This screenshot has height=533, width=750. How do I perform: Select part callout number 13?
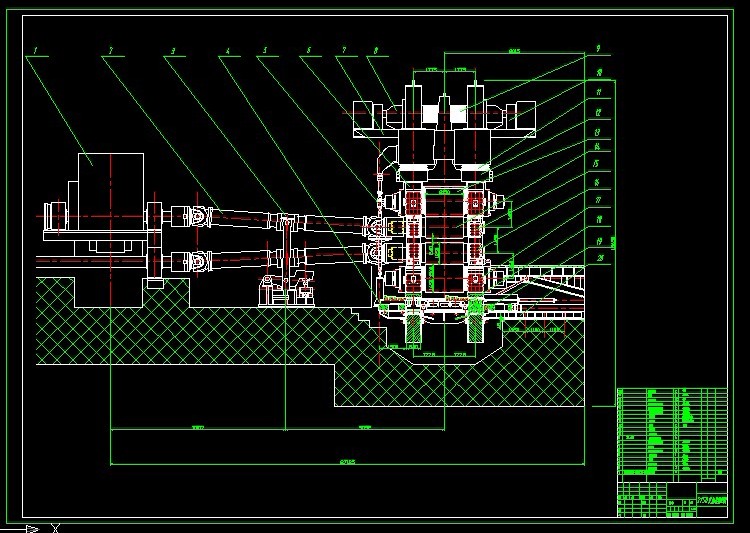(597, 133)
